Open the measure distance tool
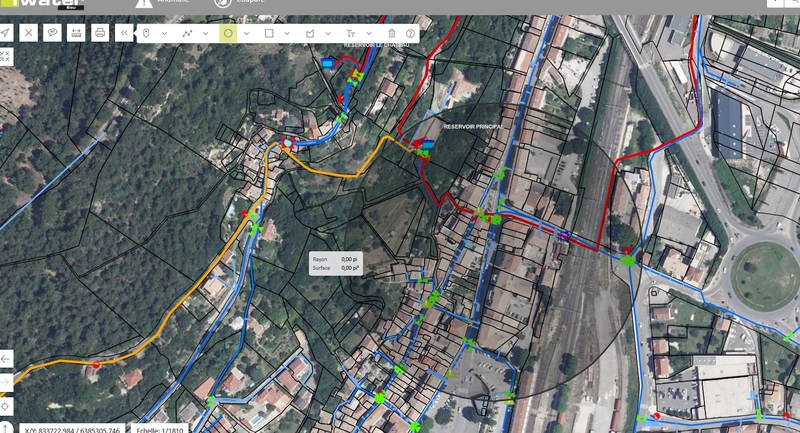This screenshot has width=800, height=433. 75,33
